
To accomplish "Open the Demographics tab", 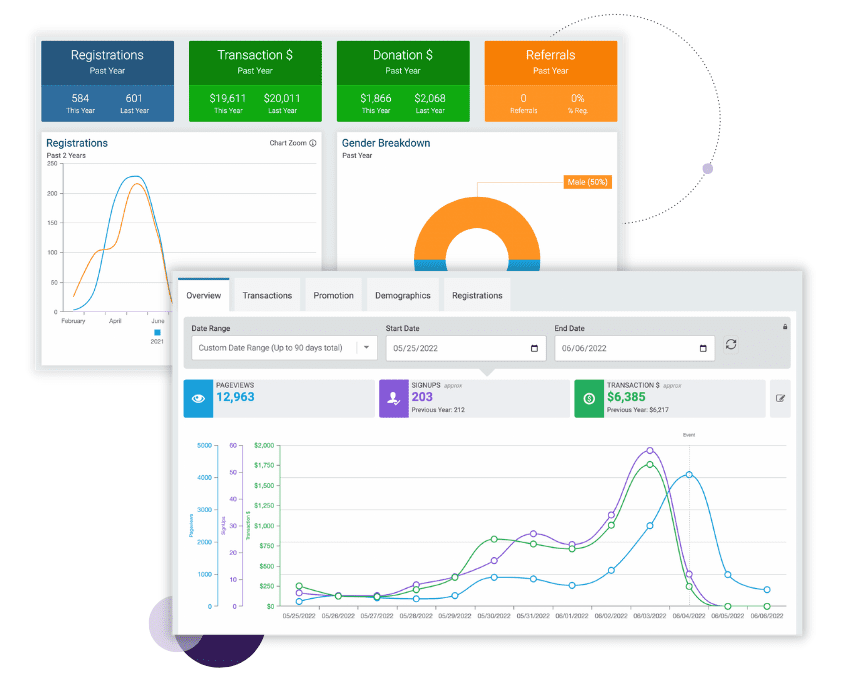I will (403, 295).
